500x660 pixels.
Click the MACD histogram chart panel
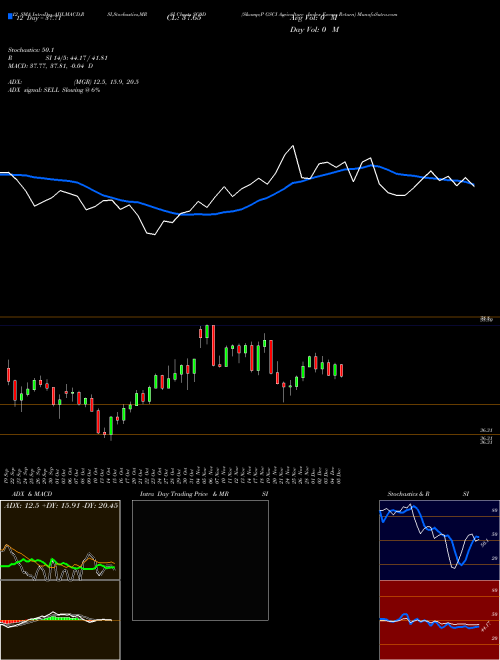click(x=60, y=620)
